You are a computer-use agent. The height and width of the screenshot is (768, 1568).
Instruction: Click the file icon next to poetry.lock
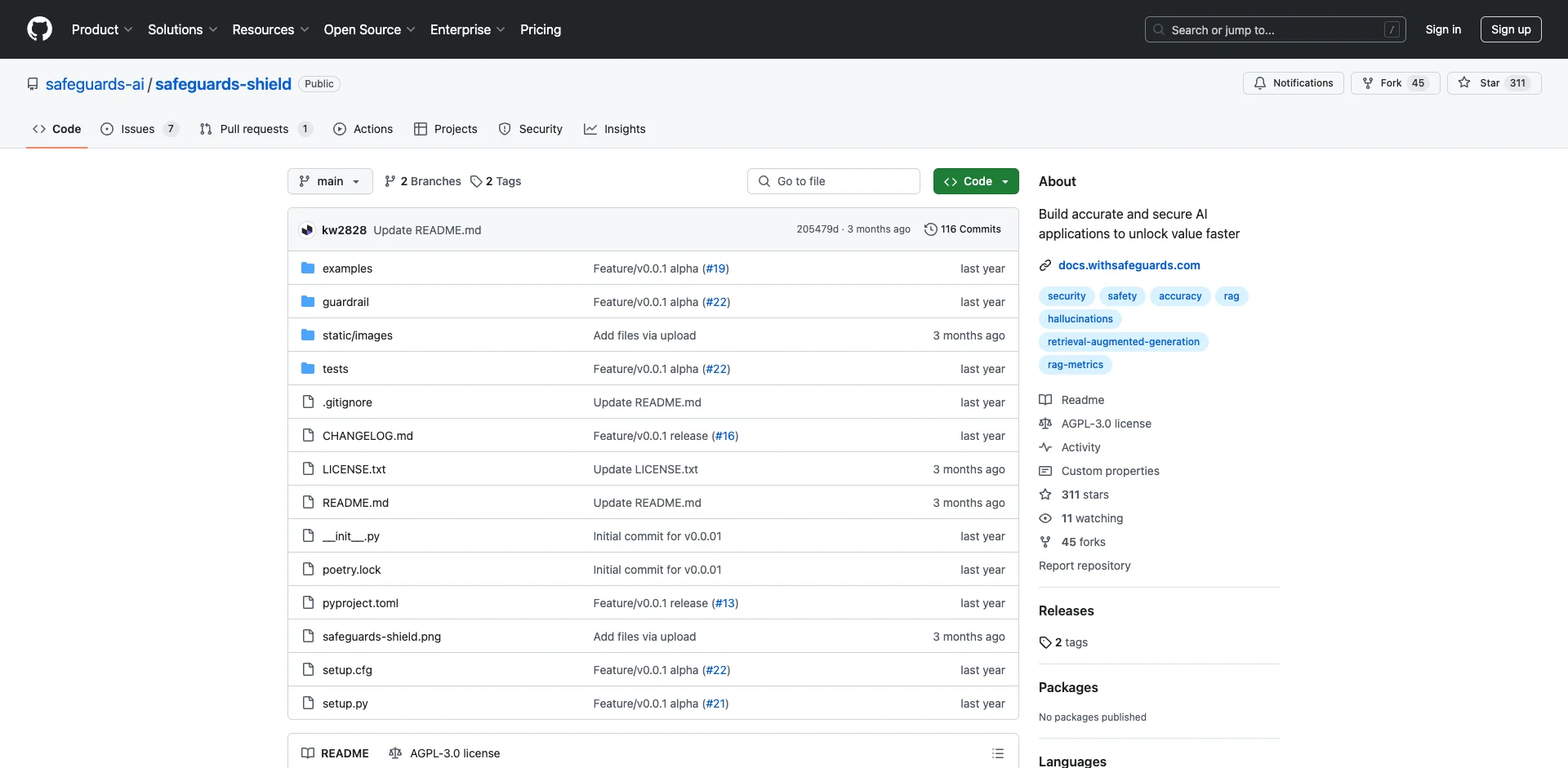click(x=308, y=570)
